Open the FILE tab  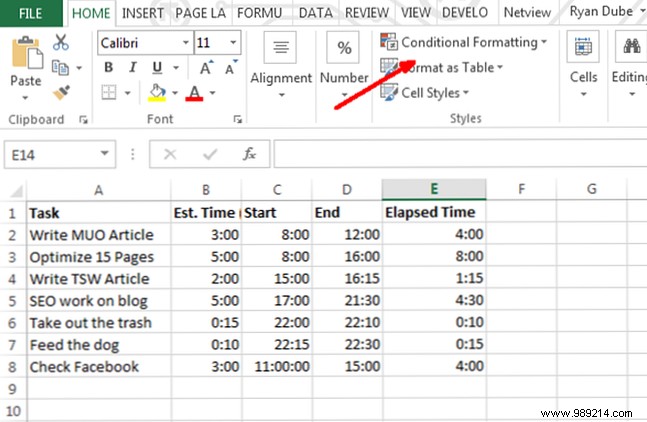pos(31,14)
